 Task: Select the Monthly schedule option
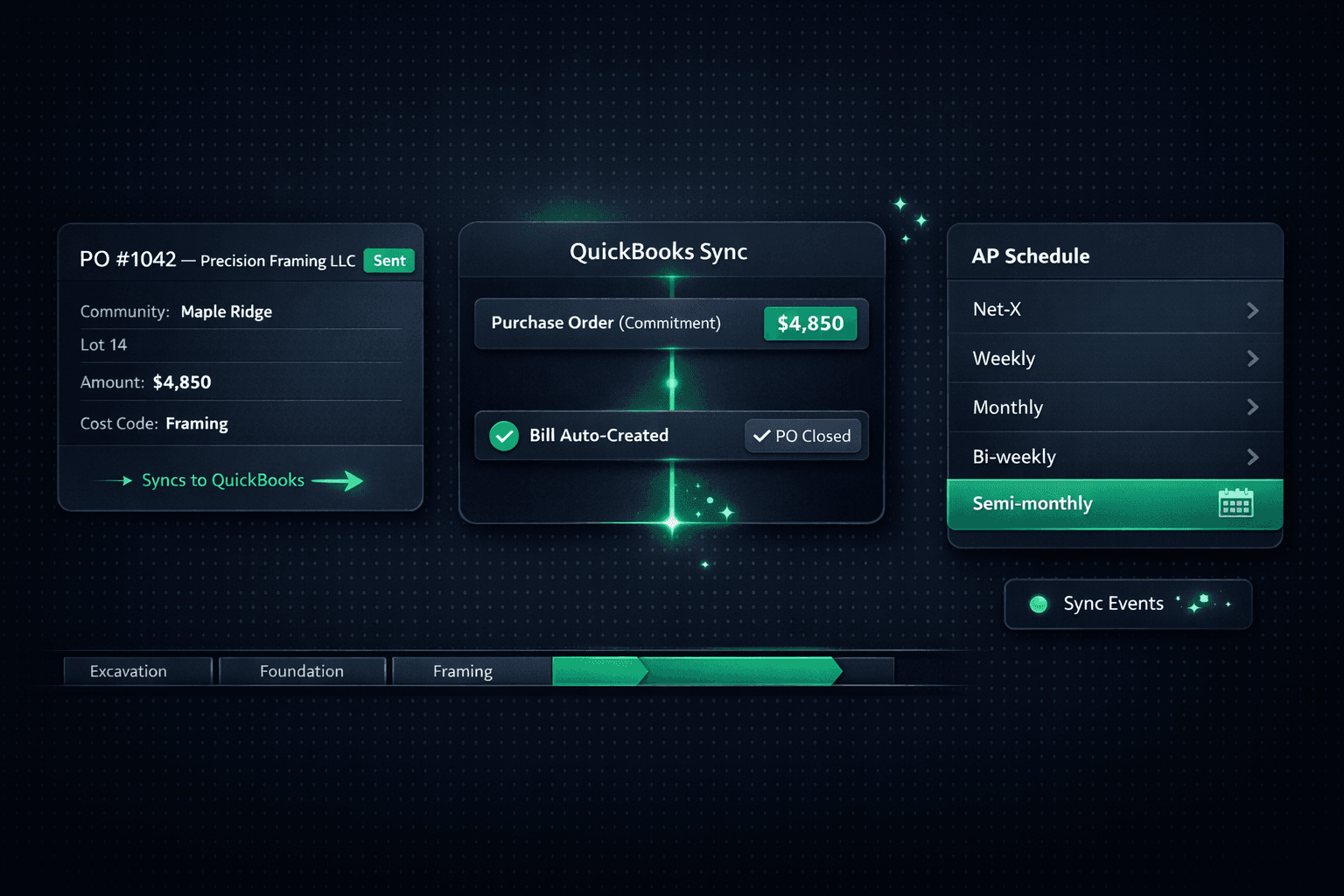(1115, 407)
